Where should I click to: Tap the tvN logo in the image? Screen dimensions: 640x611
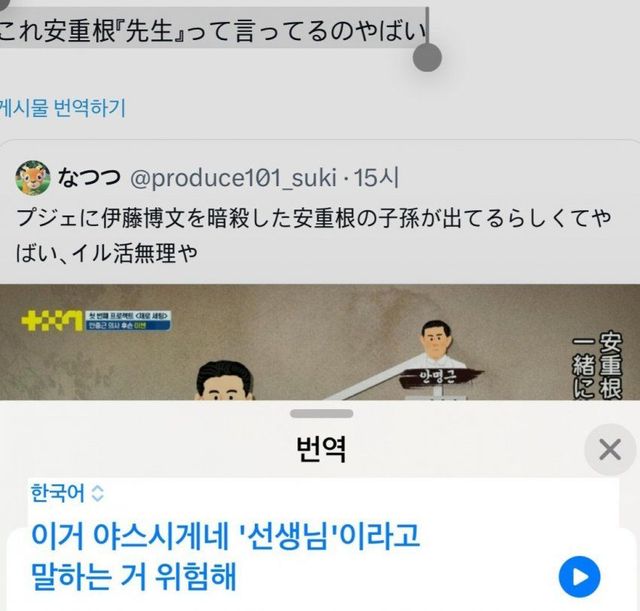click(52, 321)
